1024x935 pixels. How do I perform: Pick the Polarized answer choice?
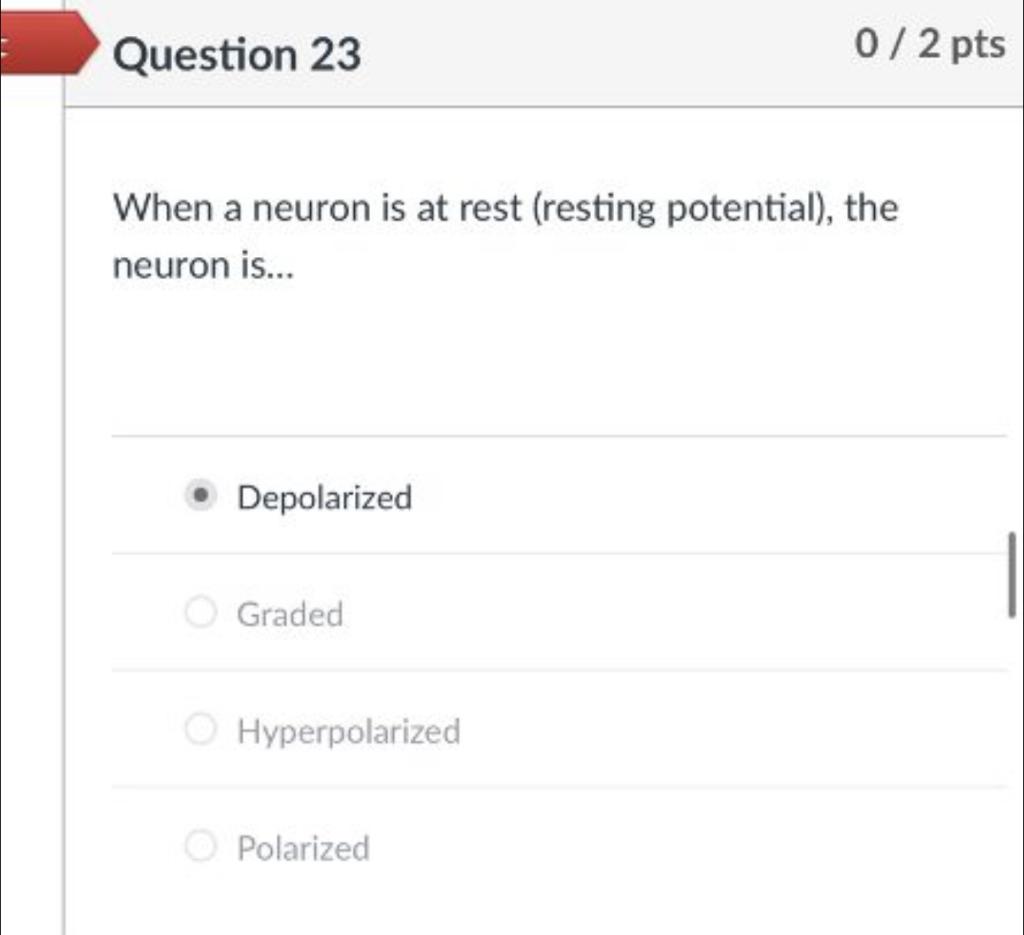[200, 845]
